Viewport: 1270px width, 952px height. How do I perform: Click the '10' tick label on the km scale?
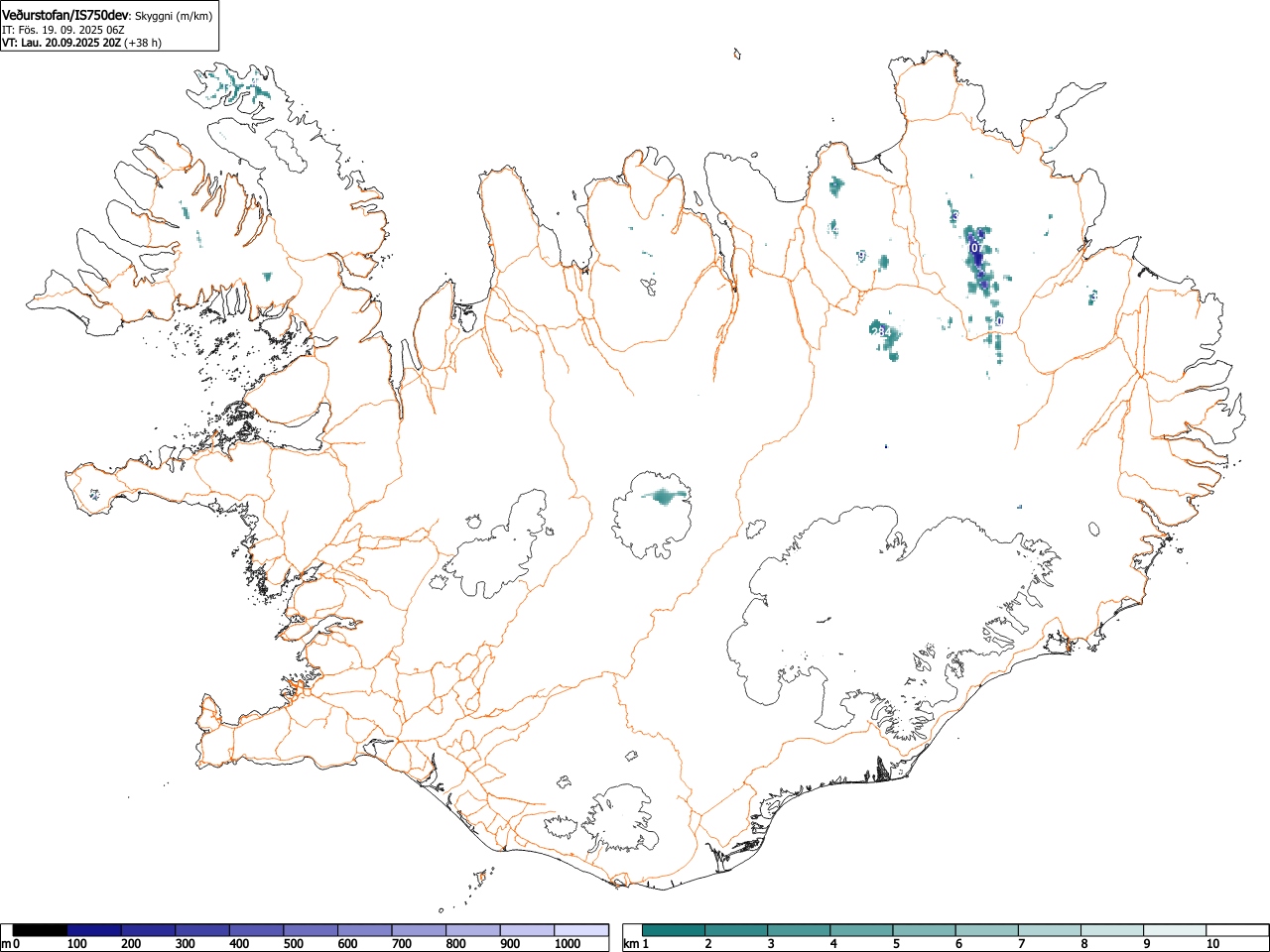1212,944
